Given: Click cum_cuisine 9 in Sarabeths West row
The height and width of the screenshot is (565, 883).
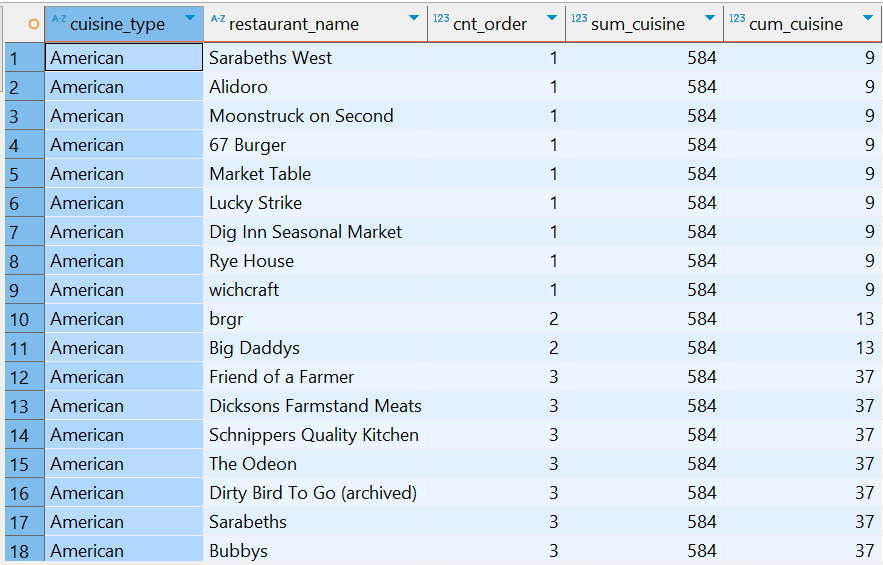Looking at the screenshot, I should [x=802, y=57].
